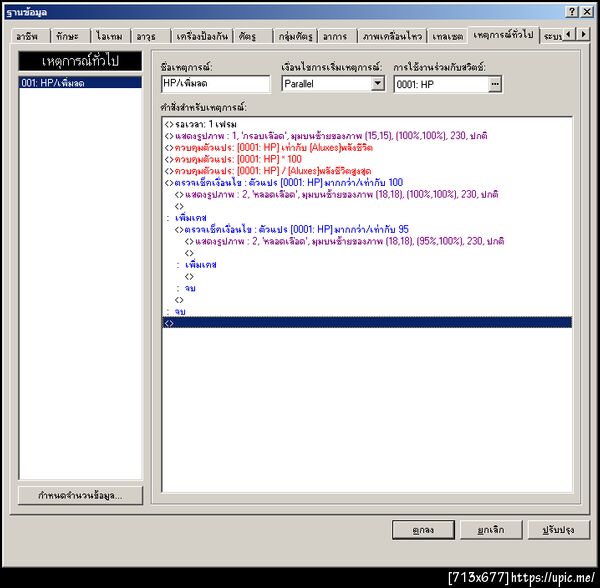Select the อาวุธ tab
The height and width of the screenshot is (588, 600).
click(151, 37)
